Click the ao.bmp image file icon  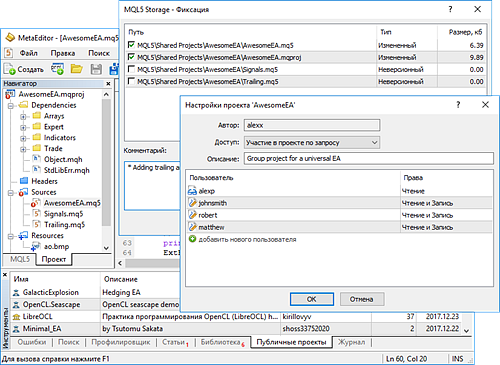(36, 247)
